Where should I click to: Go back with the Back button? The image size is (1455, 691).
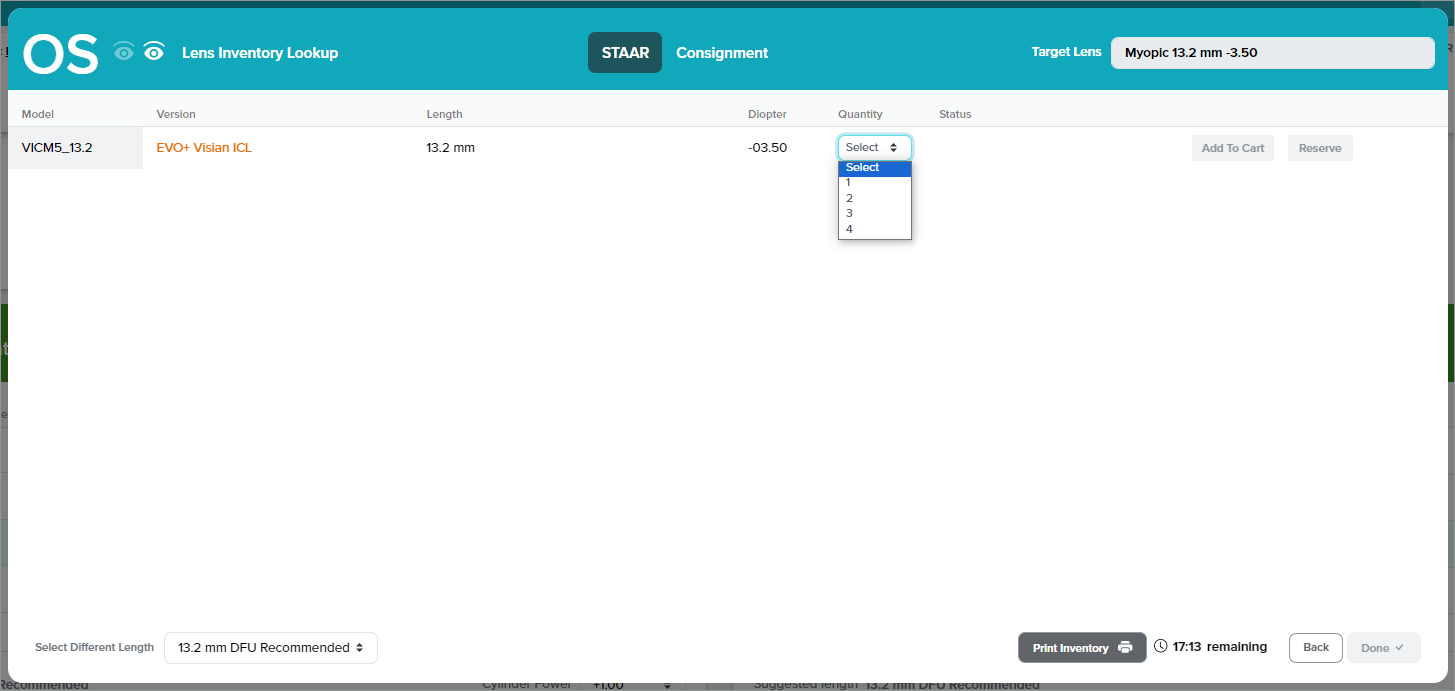tap(1315, 647)
